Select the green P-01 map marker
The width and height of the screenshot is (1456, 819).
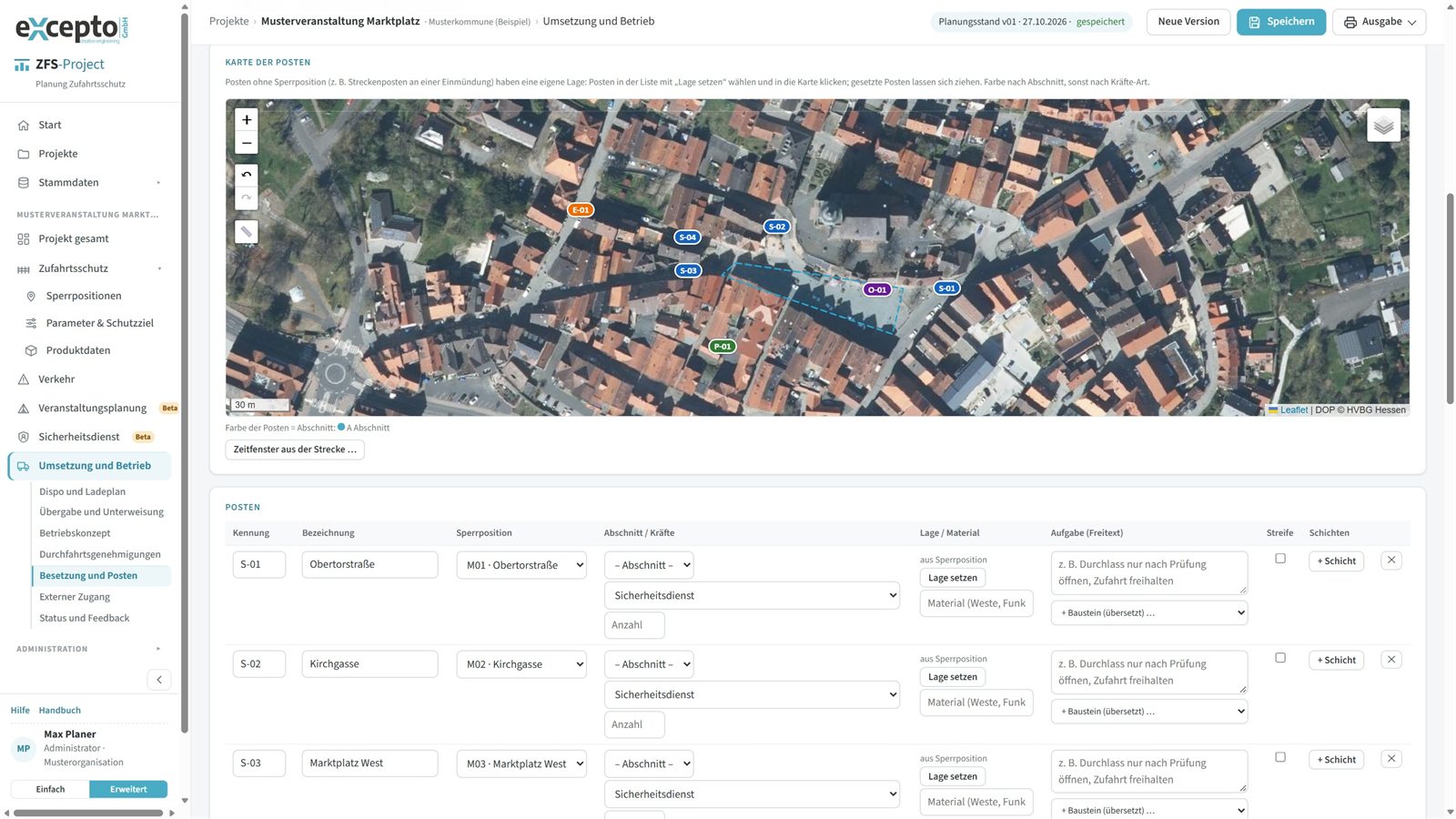723,347
